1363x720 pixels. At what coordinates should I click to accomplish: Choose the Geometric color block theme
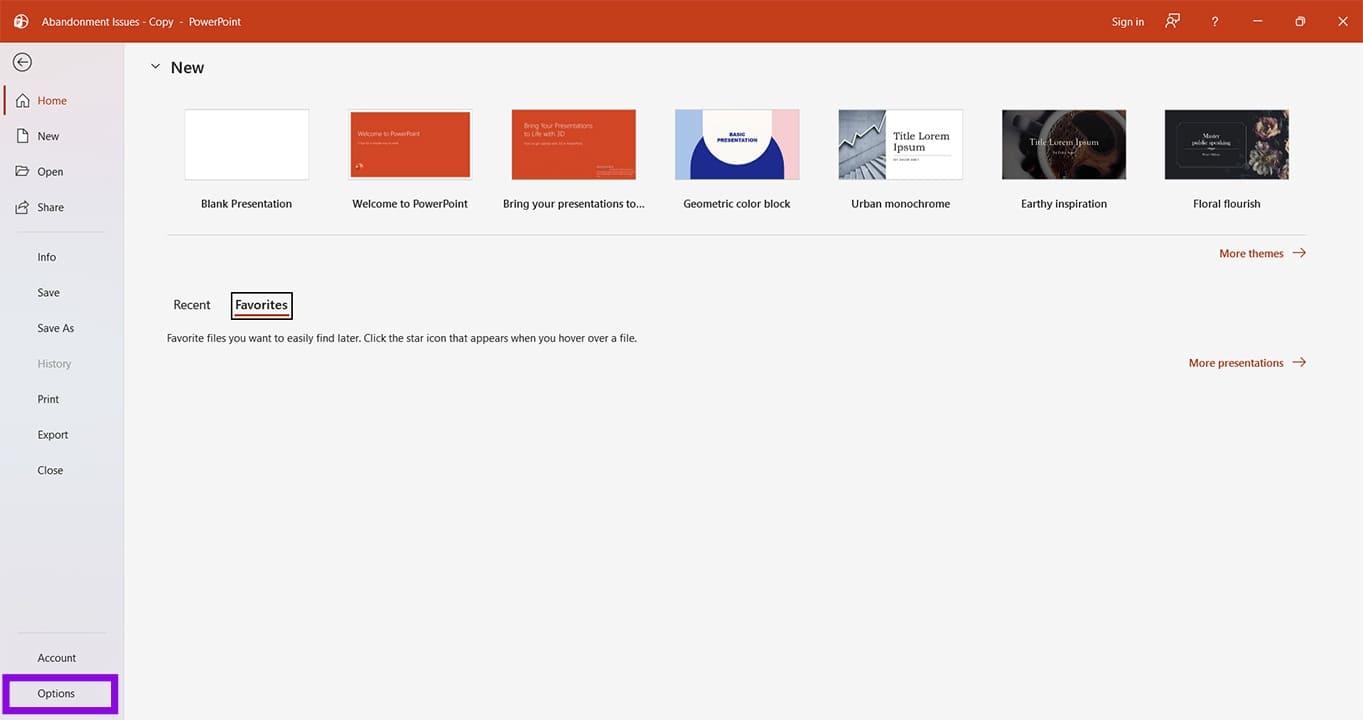tap(737, 145)
